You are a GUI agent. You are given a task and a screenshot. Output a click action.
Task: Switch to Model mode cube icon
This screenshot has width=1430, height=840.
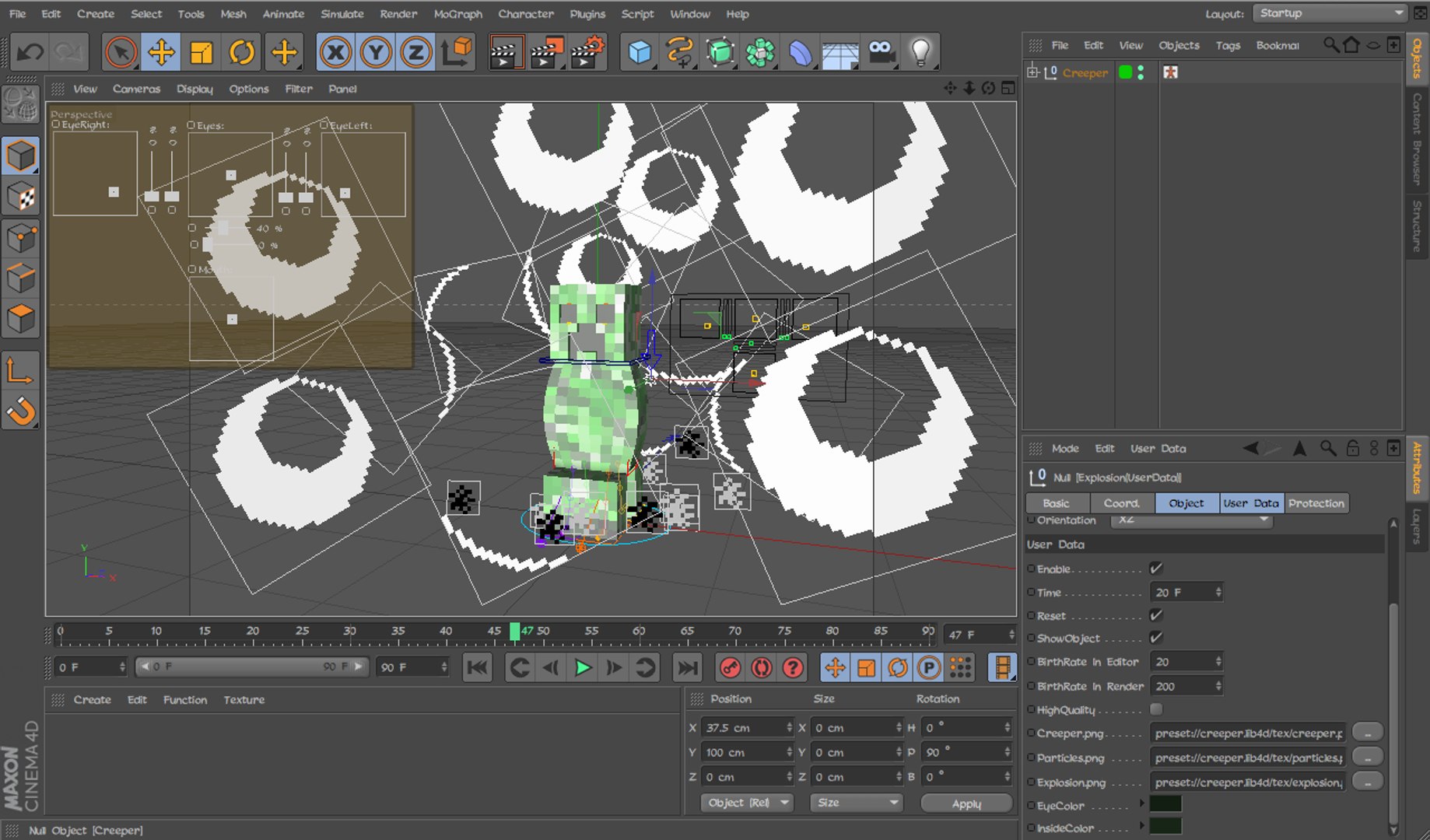[x=20, y=156]
